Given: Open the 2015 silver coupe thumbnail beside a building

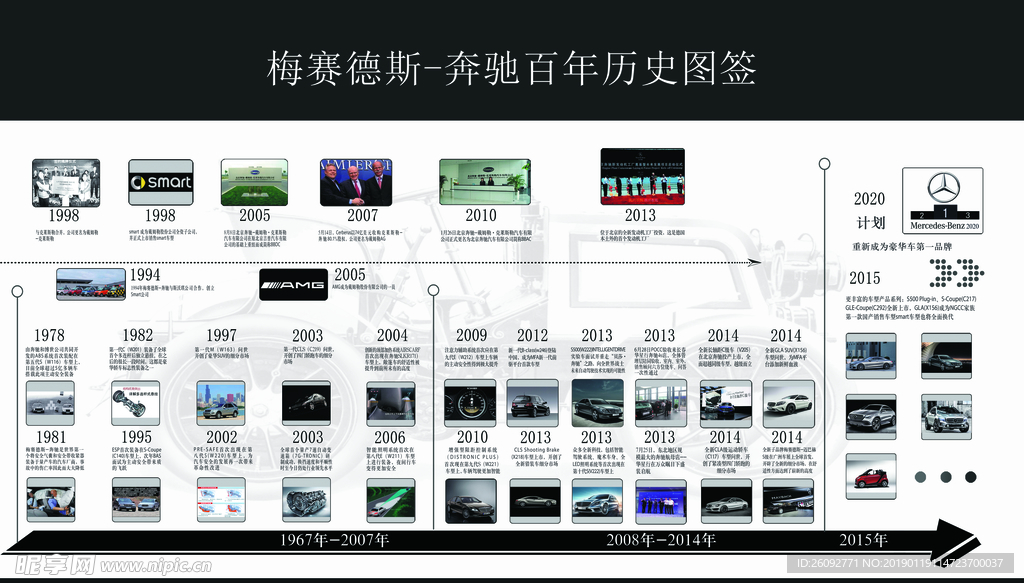Looking at the screenshot, I should [871, 356].
